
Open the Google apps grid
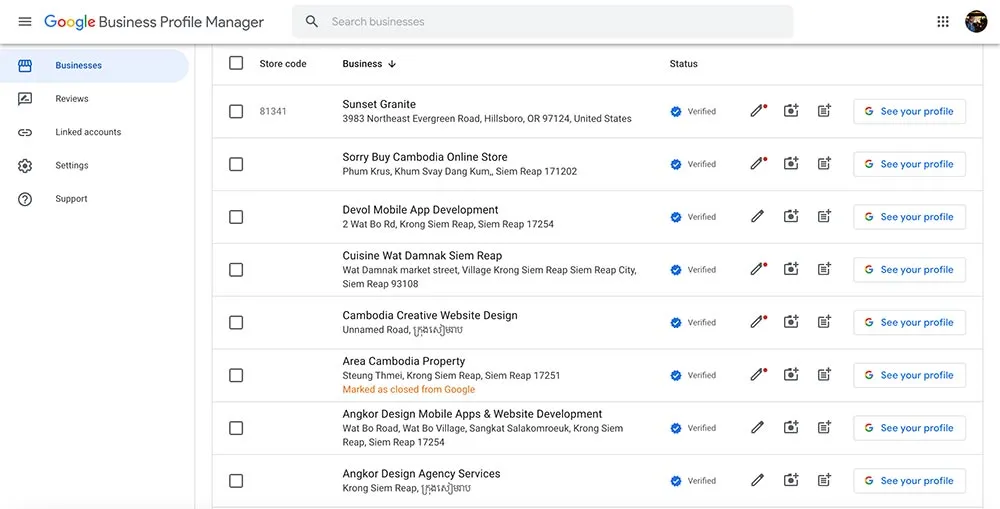click(x=943, y=22)
